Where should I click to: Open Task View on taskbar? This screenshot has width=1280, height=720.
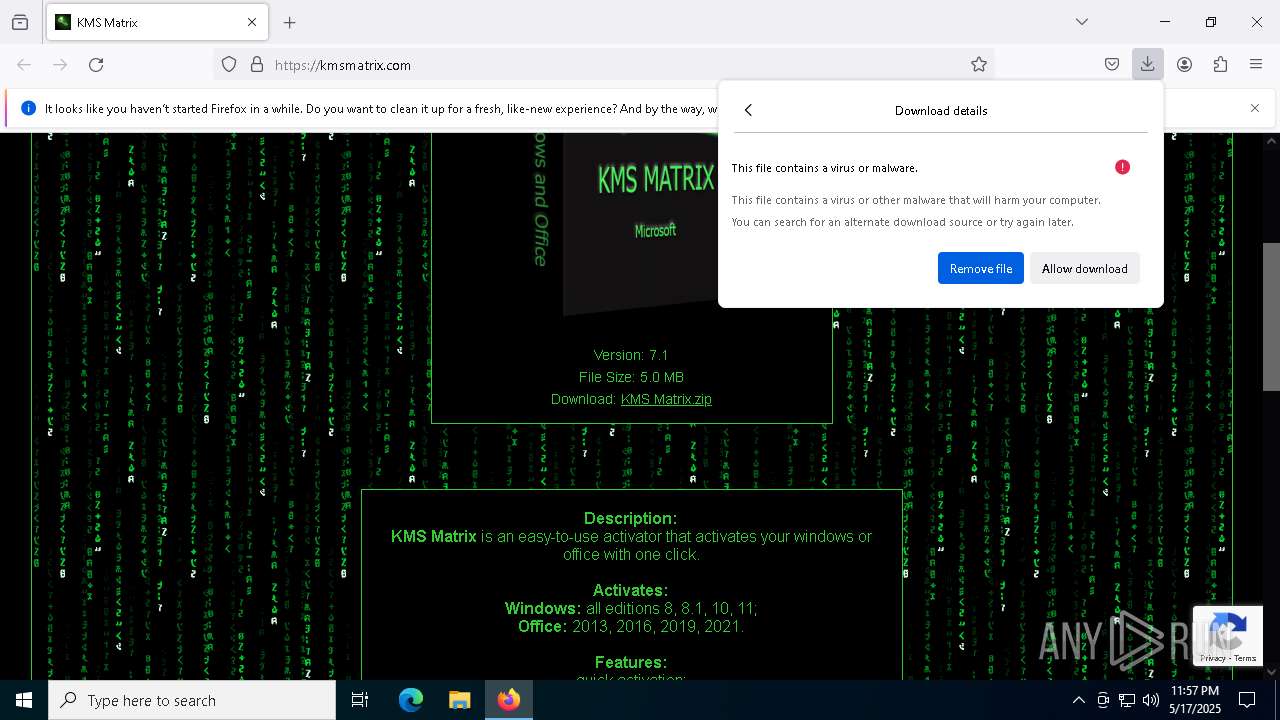(360, 700)
